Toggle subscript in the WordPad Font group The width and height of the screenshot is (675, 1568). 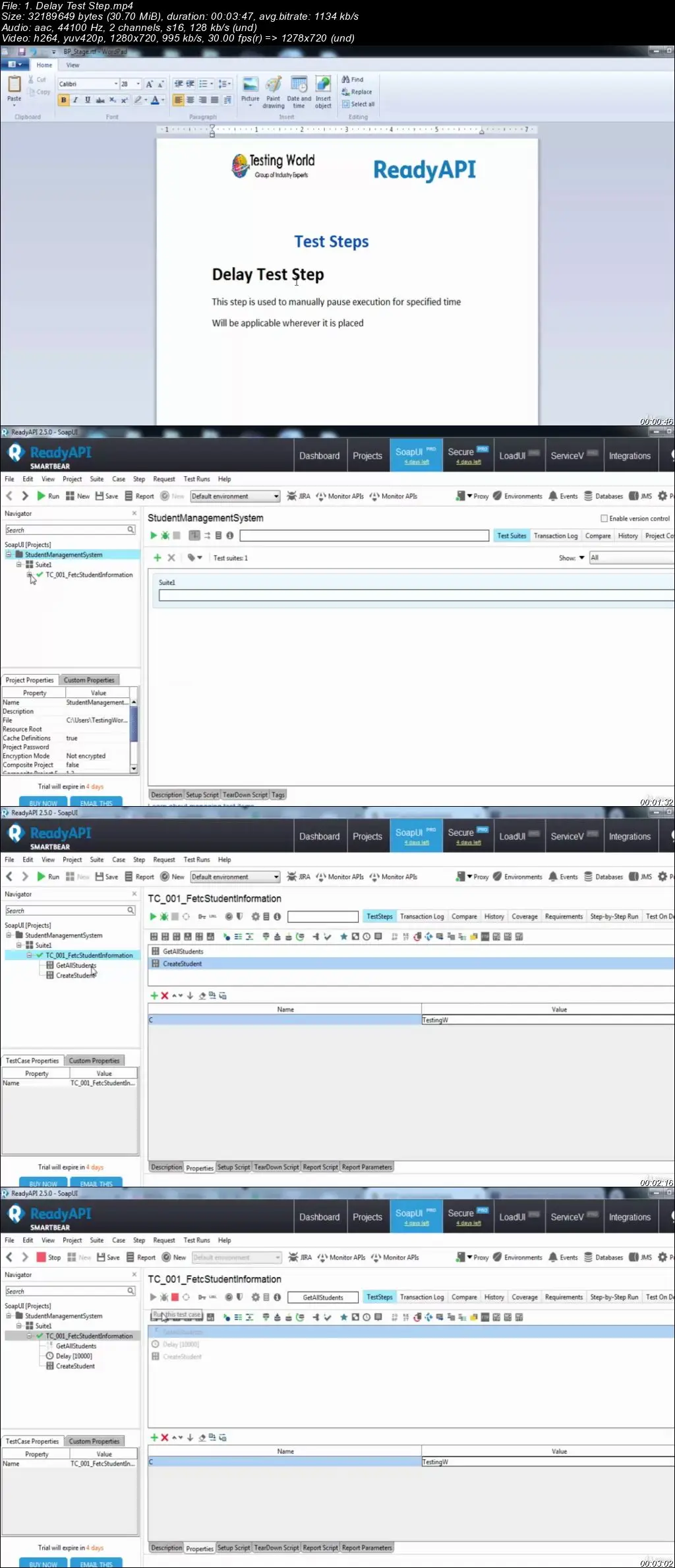pyautogui.click(x=113, y=100)
